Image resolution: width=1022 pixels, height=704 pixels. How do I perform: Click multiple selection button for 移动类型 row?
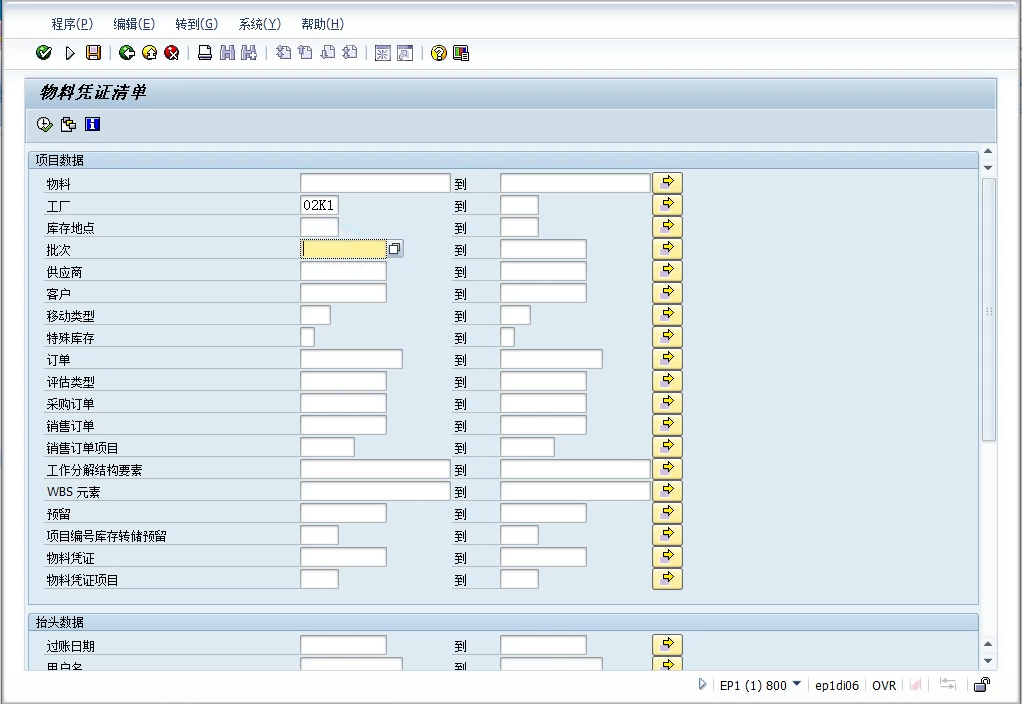pos(667,315)
